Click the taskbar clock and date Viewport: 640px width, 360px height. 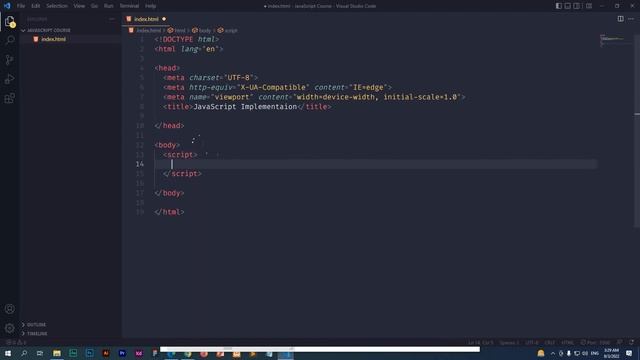pyautogui.click(x=611, y=353)
